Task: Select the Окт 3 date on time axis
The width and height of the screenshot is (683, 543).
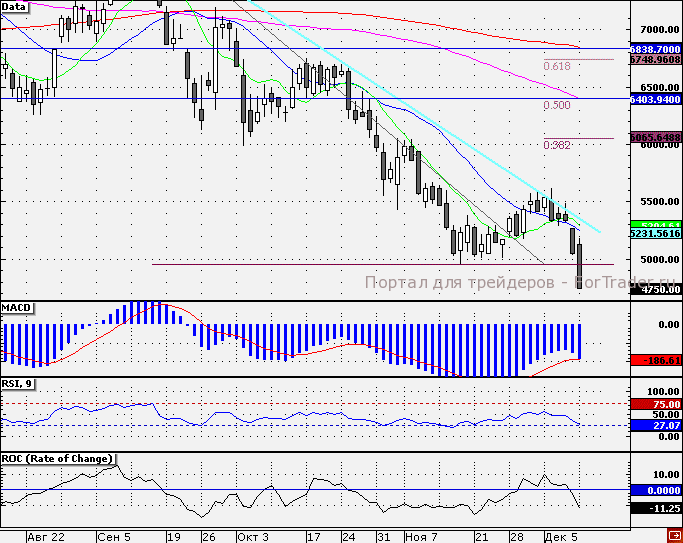Action: (x=252, y=537)
